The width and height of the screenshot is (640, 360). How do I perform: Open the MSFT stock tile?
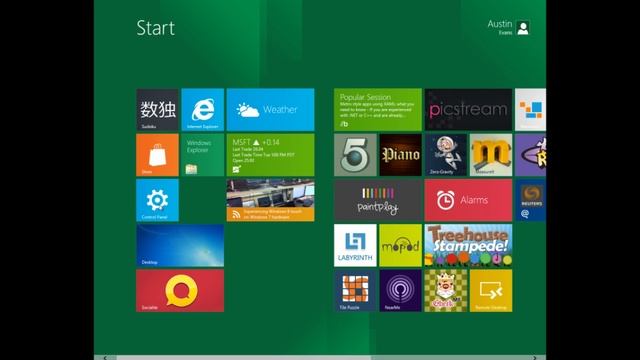(270, 155)
